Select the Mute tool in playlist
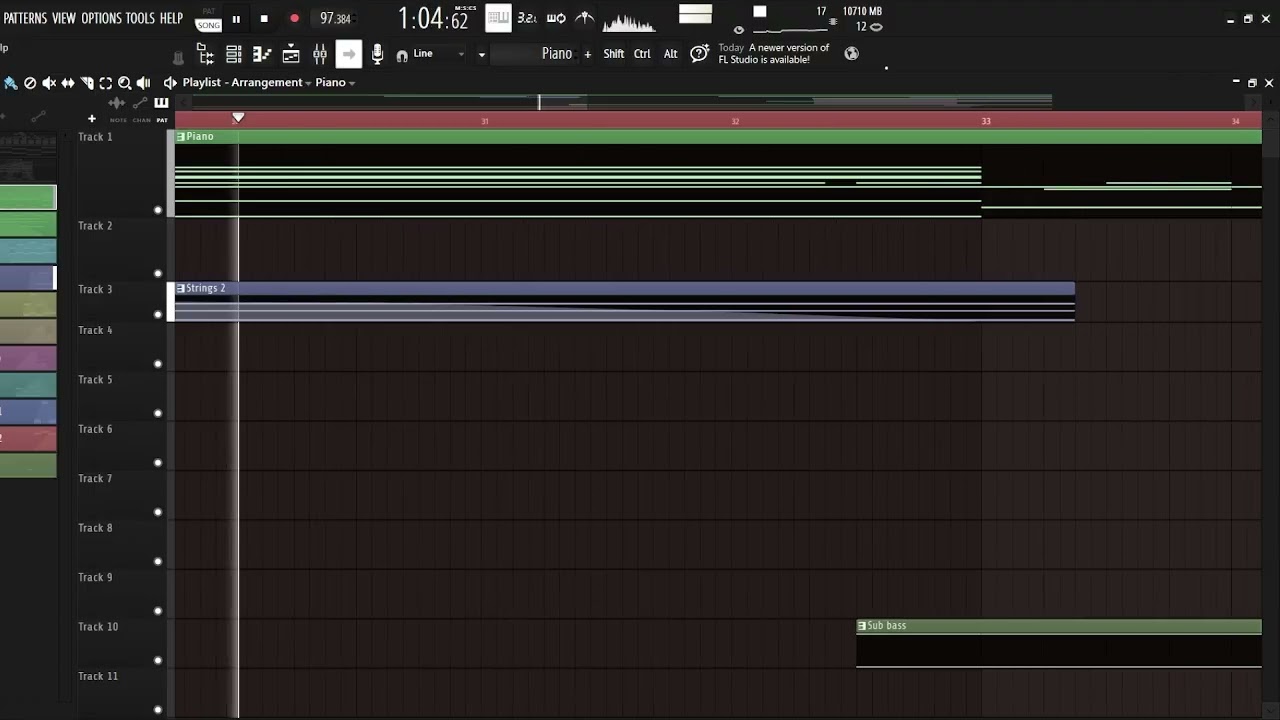Viewport: 1280px width, 720px height. tap(49, 83)
